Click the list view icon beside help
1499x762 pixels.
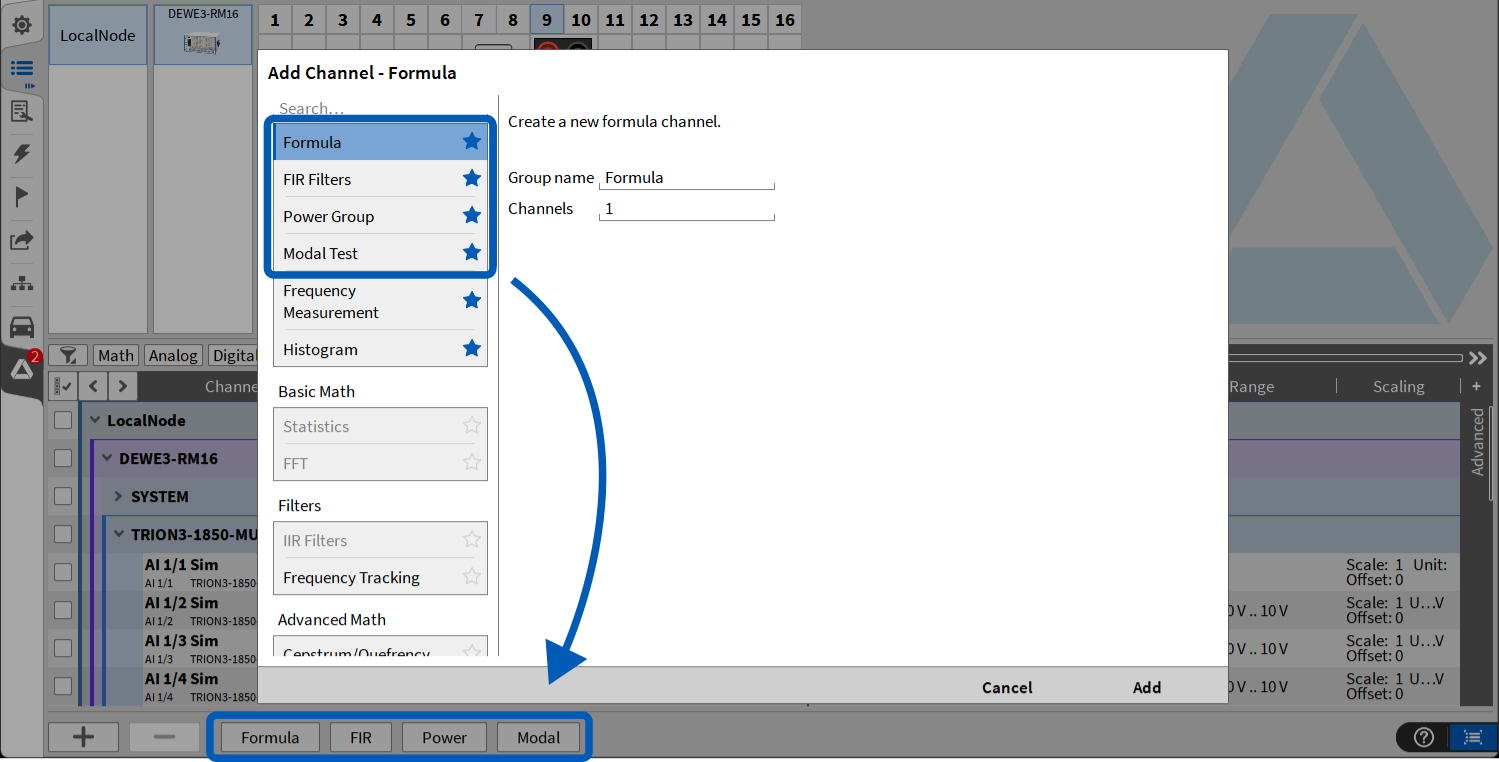(x=1473, y=737)
